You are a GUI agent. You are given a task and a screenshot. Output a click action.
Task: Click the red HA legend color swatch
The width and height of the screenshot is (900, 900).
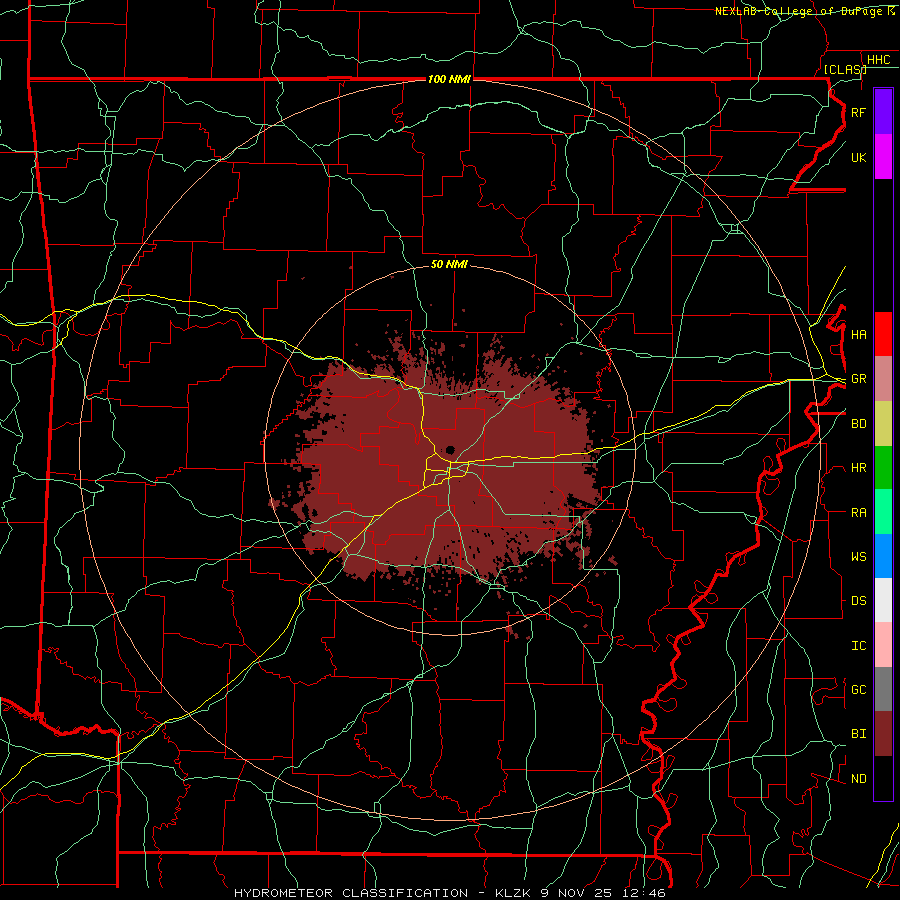click(883, 334)
